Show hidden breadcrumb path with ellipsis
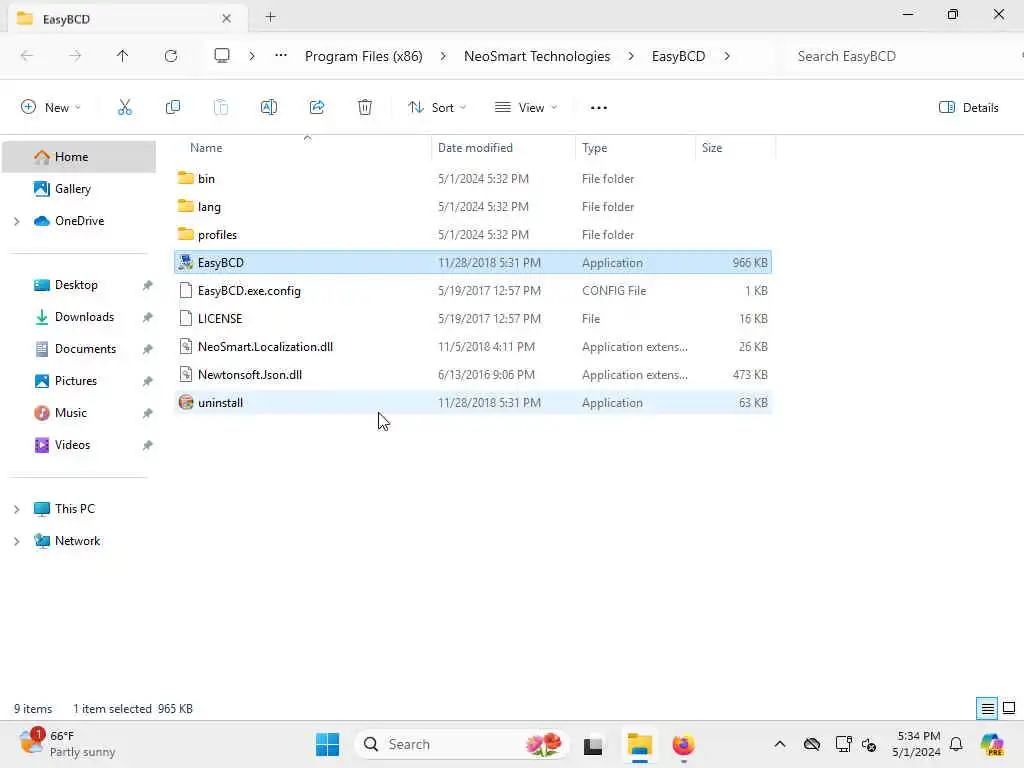 (281, 56)
